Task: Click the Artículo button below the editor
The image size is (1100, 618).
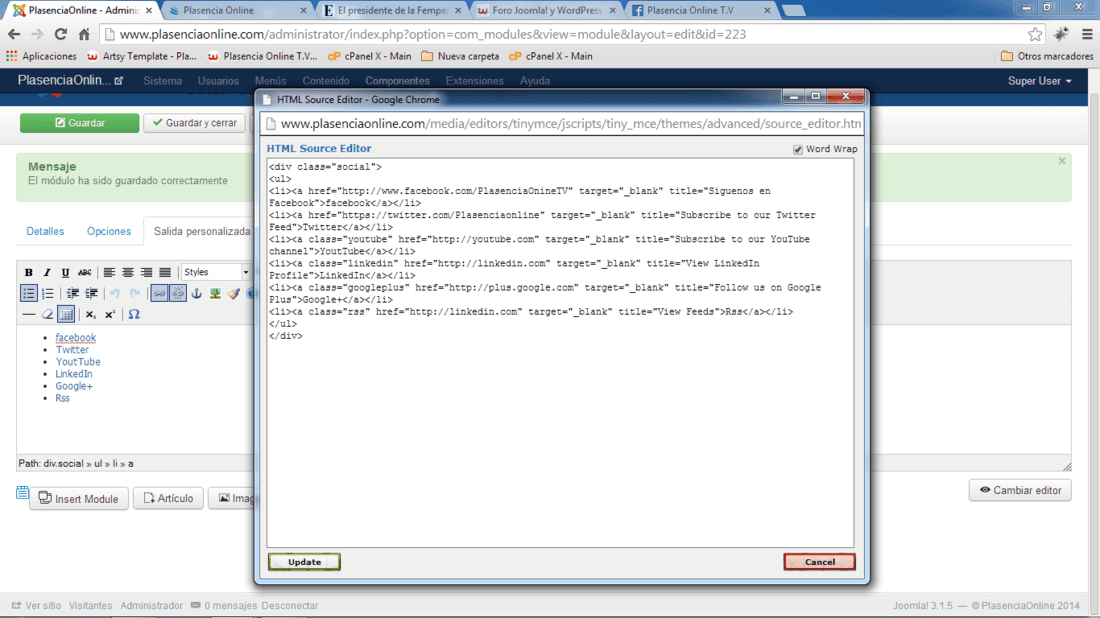Action: tap(168, 498)
